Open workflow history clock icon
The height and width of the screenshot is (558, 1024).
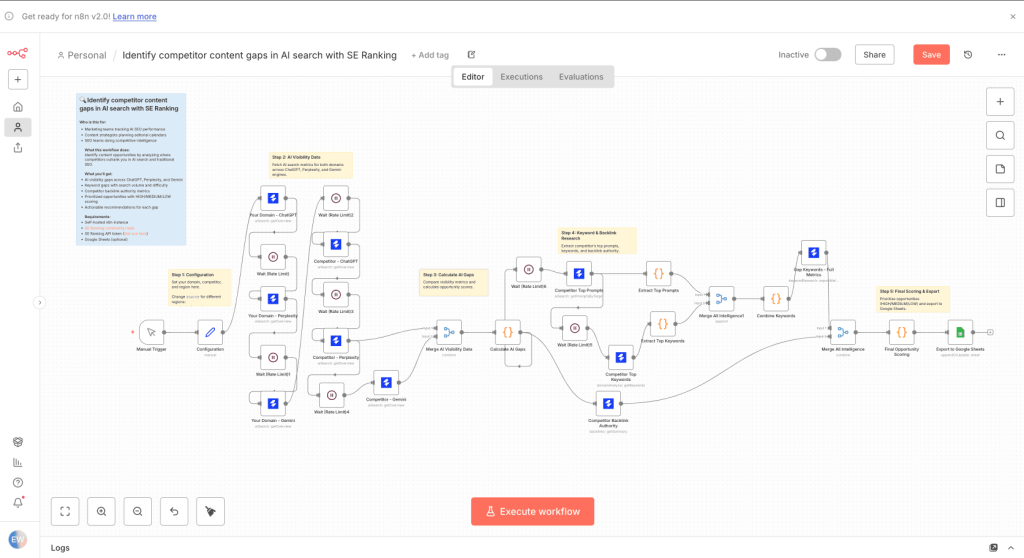click(968, 55)
